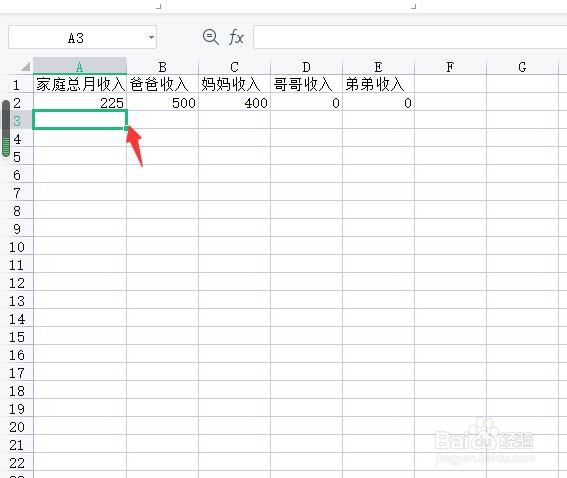Click into the formula bar input
The width and height of the screenshot is (567, 478).
click(x=410, y=37)
